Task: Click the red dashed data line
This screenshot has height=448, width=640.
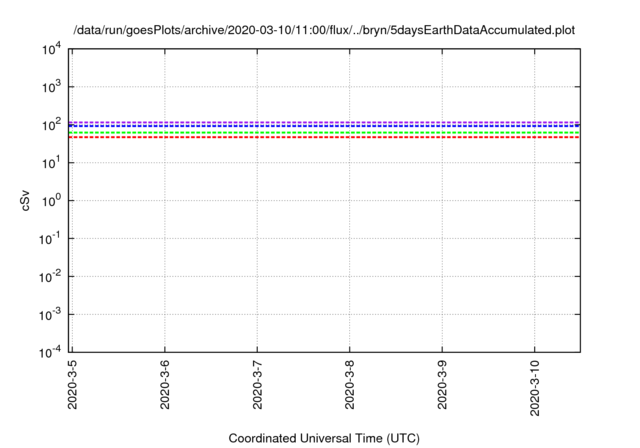Action: (324, 137)
